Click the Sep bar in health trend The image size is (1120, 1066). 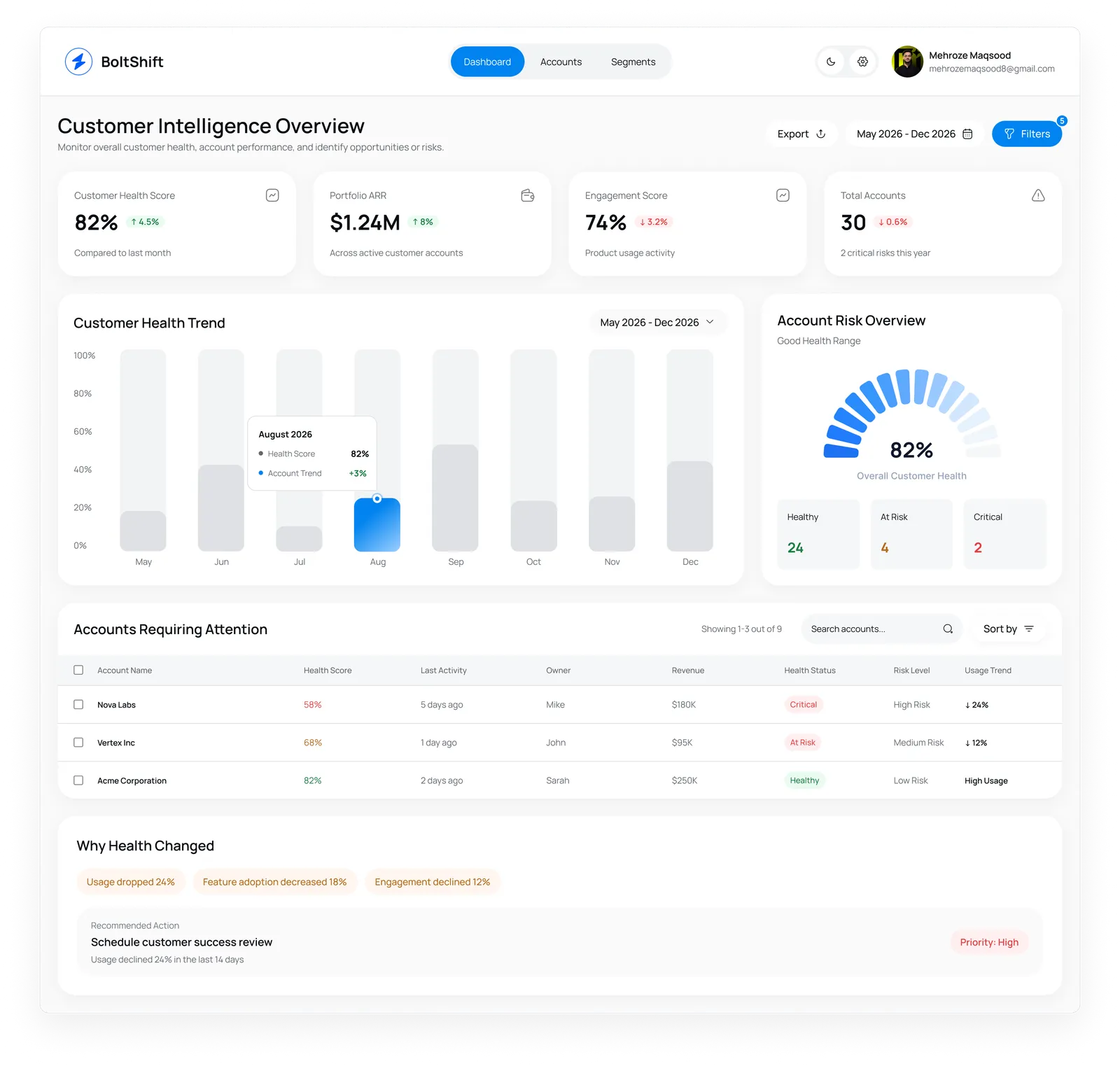[455, 498]
